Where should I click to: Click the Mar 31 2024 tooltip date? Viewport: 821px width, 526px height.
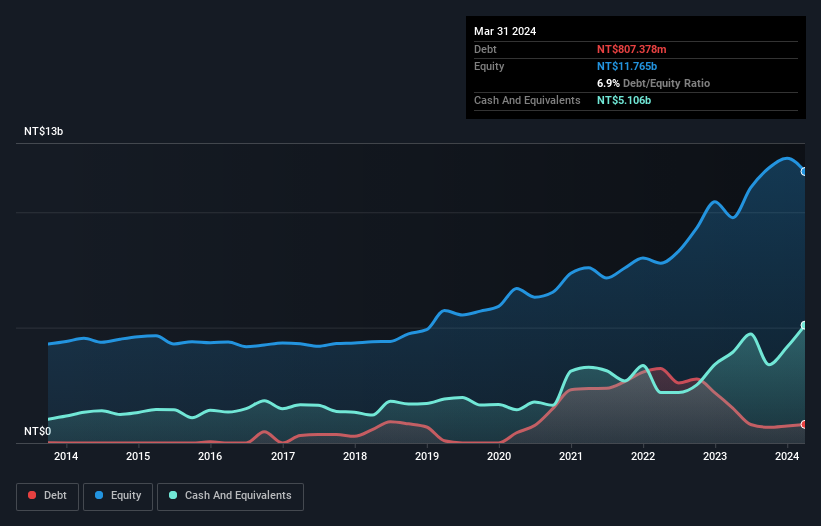(505, 31)
